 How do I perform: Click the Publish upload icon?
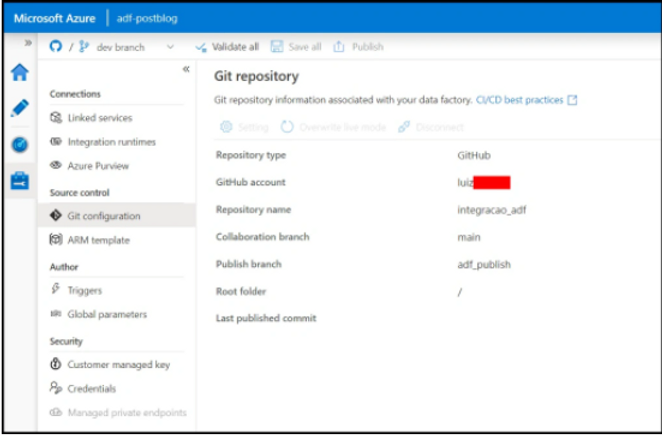point(339,46)
